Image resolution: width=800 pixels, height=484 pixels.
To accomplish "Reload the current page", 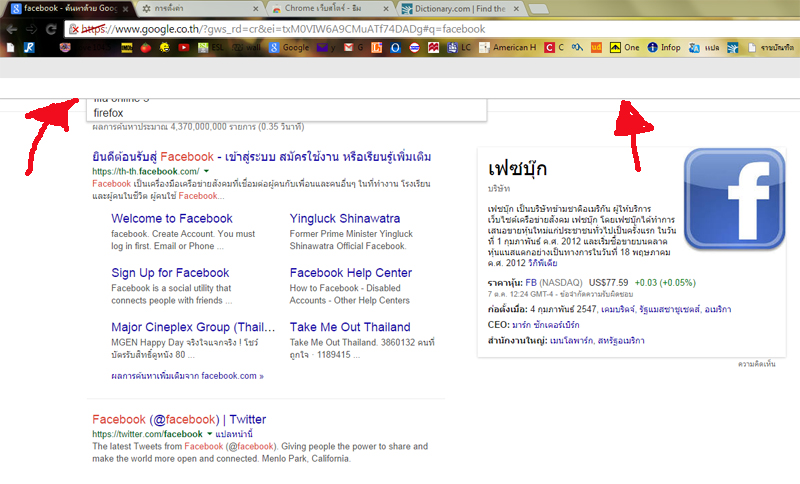I will pos(51,30).
